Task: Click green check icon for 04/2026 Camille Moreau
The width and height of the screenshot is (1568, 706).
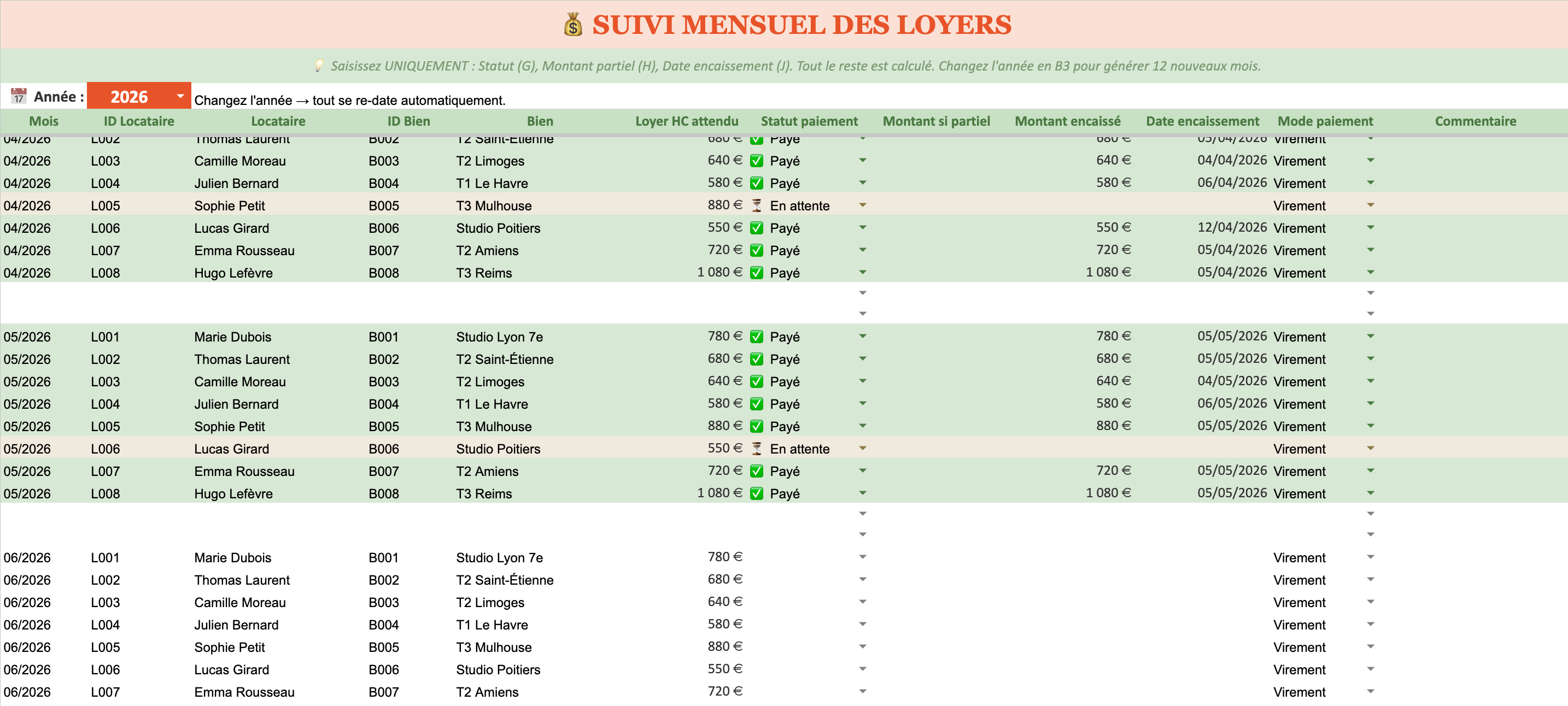Action: tap(757, 161)
